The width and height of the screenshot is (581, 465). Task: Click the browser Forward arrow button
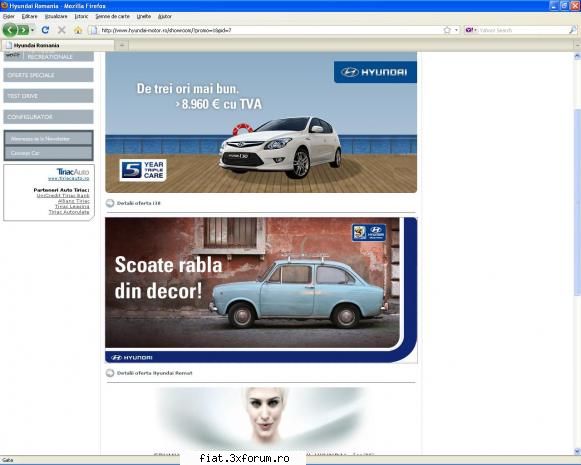[23, 30]
